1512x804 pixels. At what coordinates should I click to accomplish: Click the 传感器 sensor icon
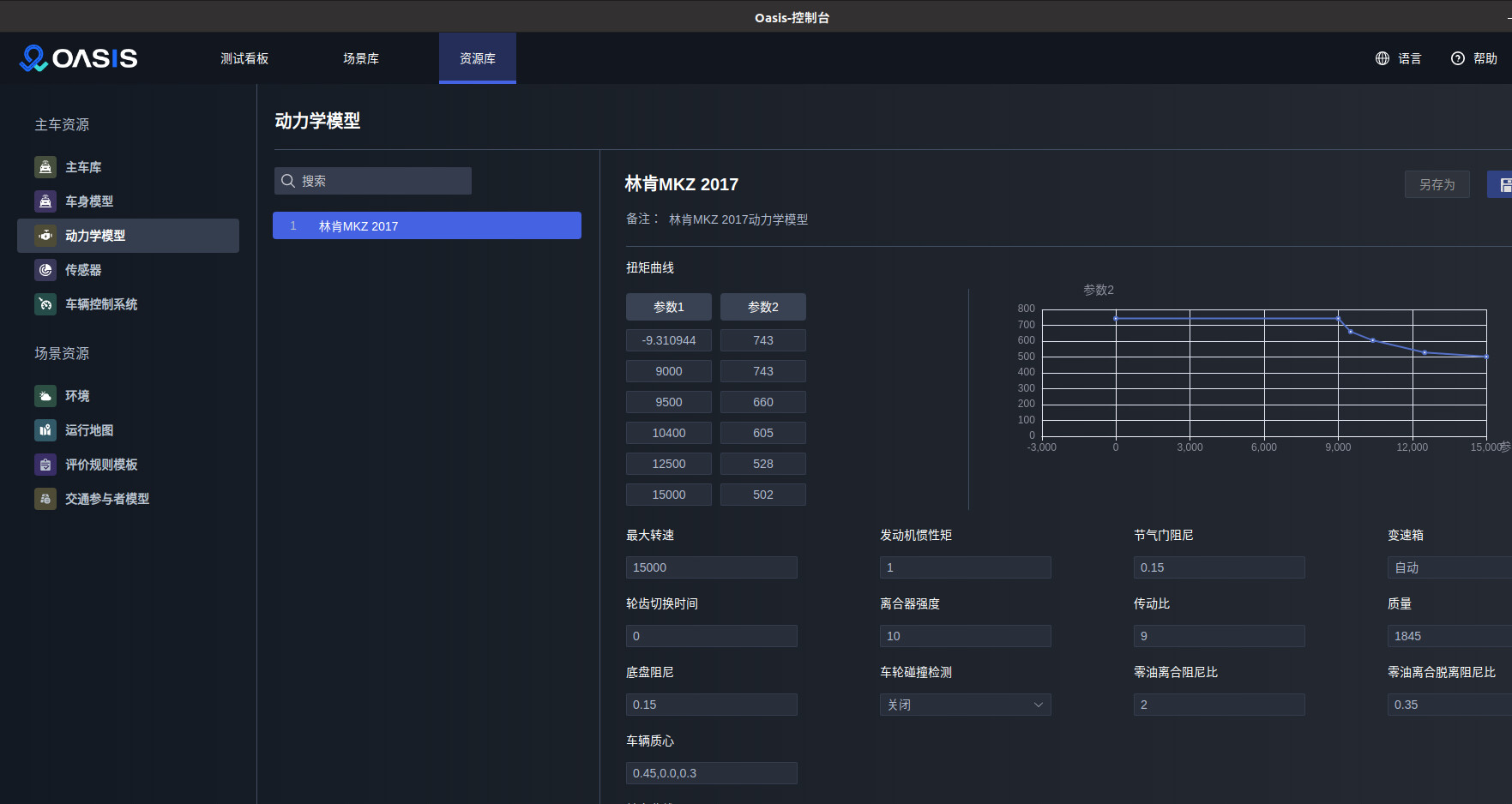45,270
